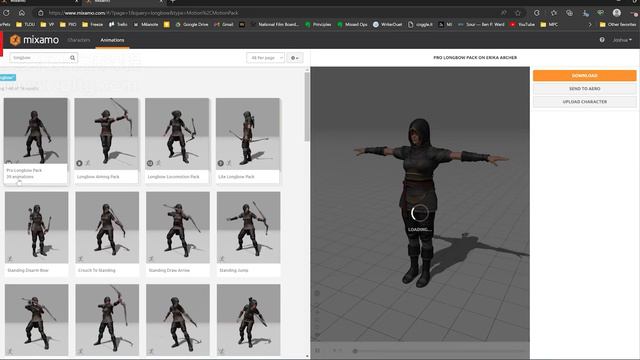Open the TLOU bookmarks folder
Image resolution: width=640 pixels, height=360 pixels.
25,24
